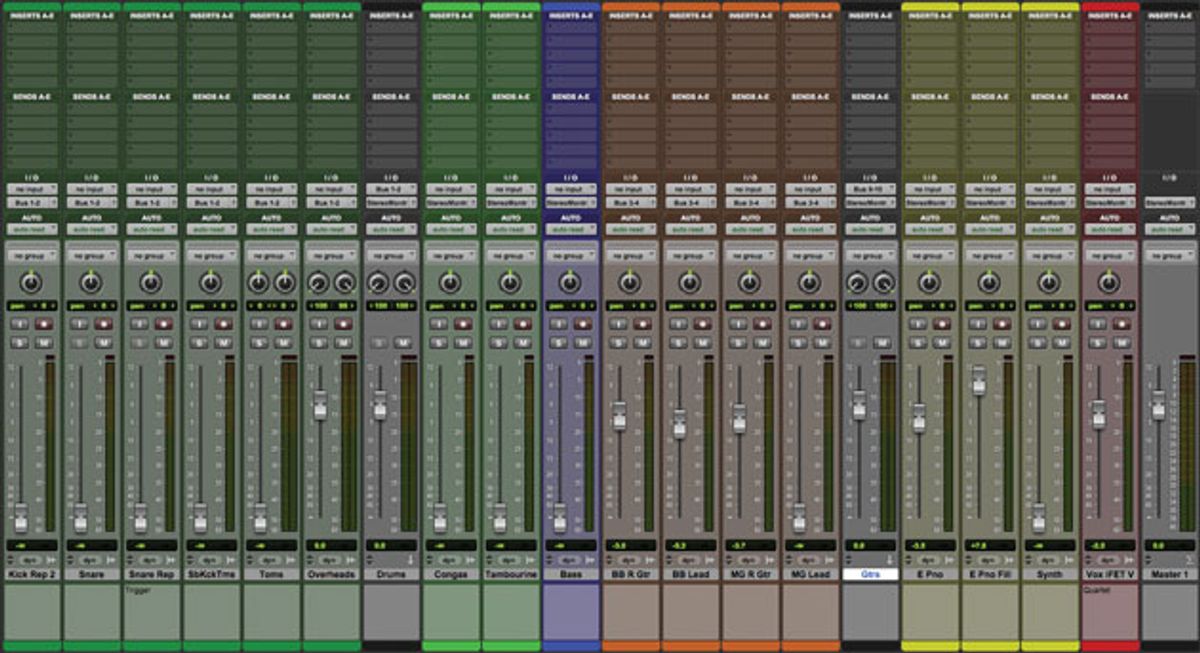Select the BB Lead track name

coord(690,575)
